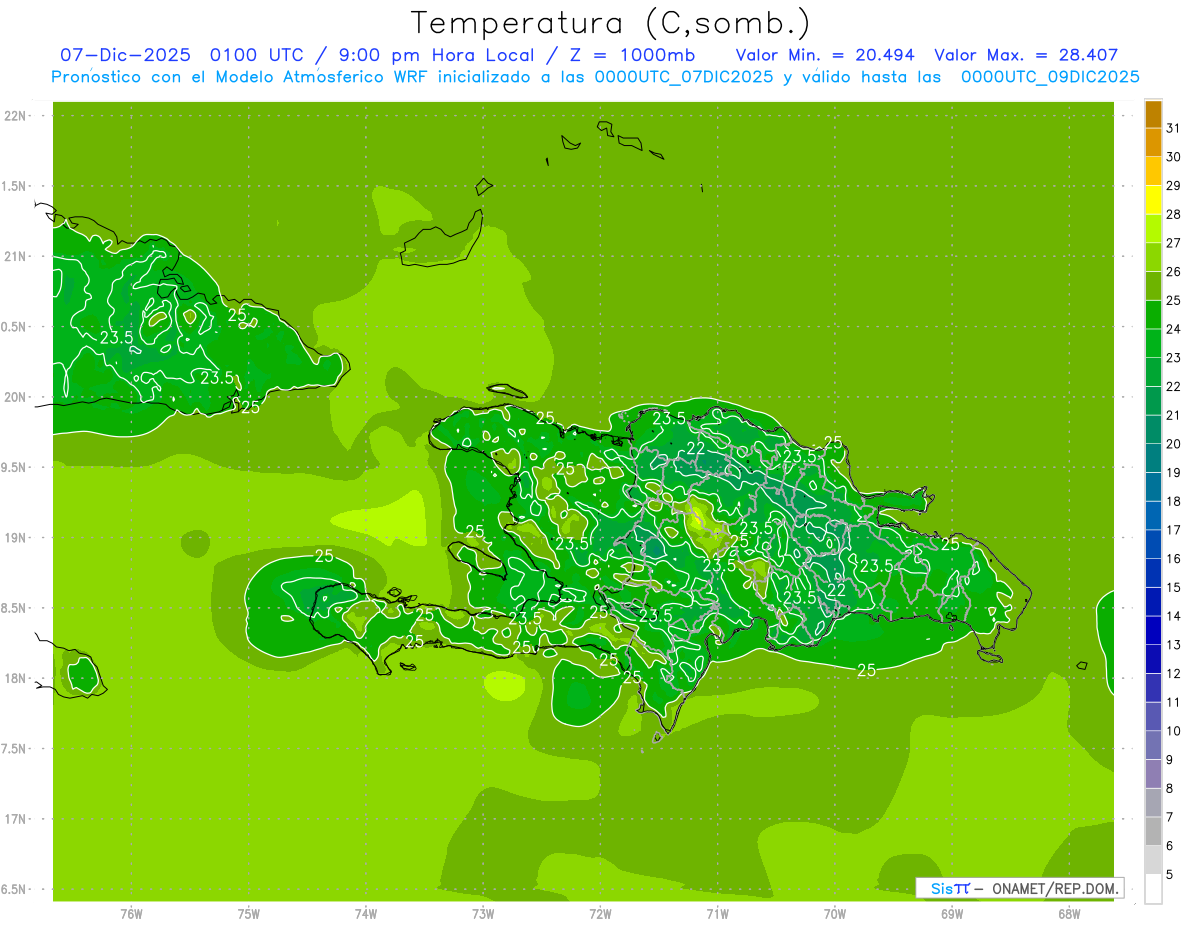
Task: Click the Valor Min. = 20.494 text
Action: click(825, 55)
